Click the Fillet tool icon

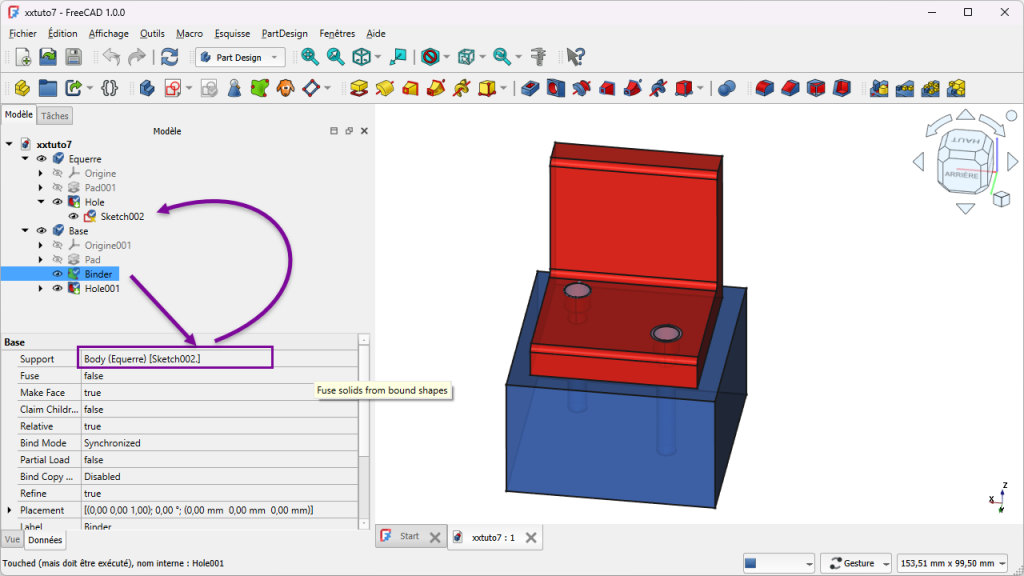(765, 88)
